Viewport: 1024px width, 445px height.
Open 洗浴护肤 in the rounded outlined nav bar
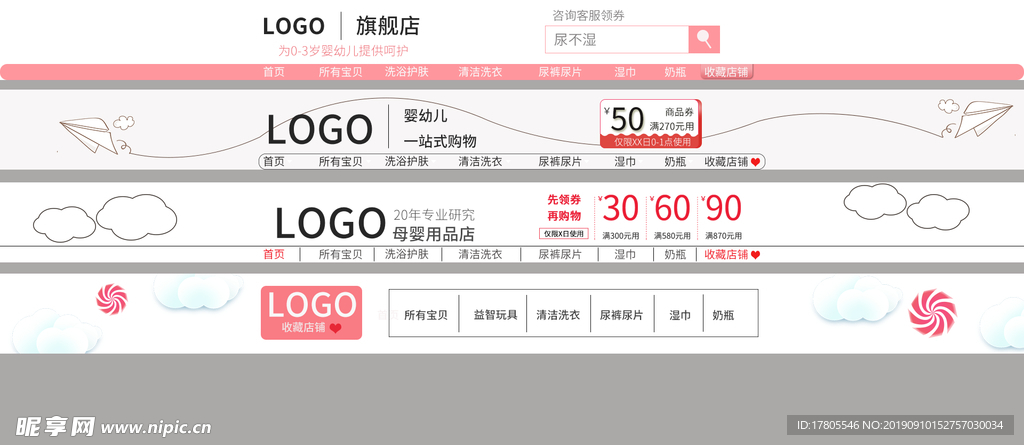tap(406, 161)
